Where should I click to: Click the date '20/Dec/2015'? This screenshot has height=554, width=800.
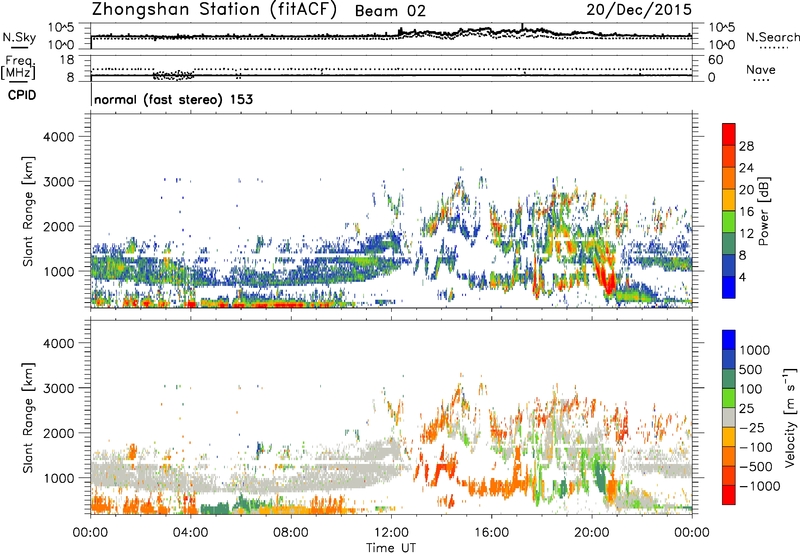click(639, 9)
